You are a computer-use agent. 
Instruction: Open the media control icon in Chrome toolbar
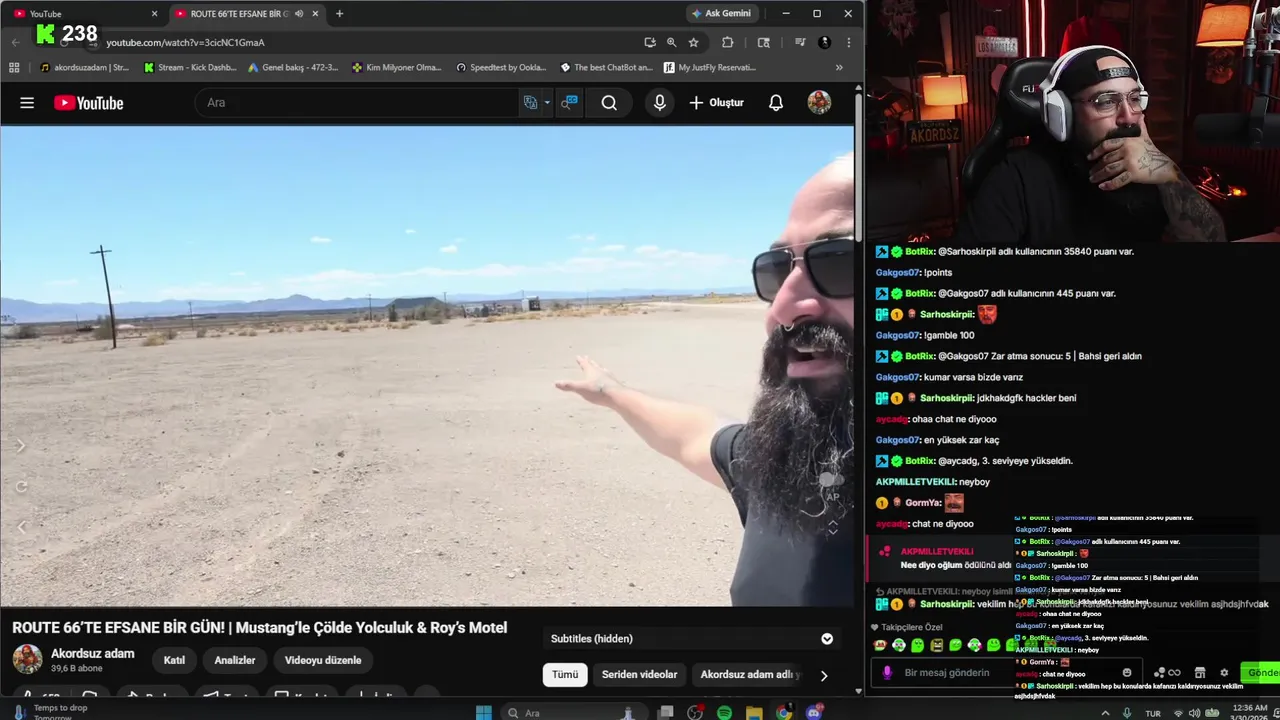[800, 43]
